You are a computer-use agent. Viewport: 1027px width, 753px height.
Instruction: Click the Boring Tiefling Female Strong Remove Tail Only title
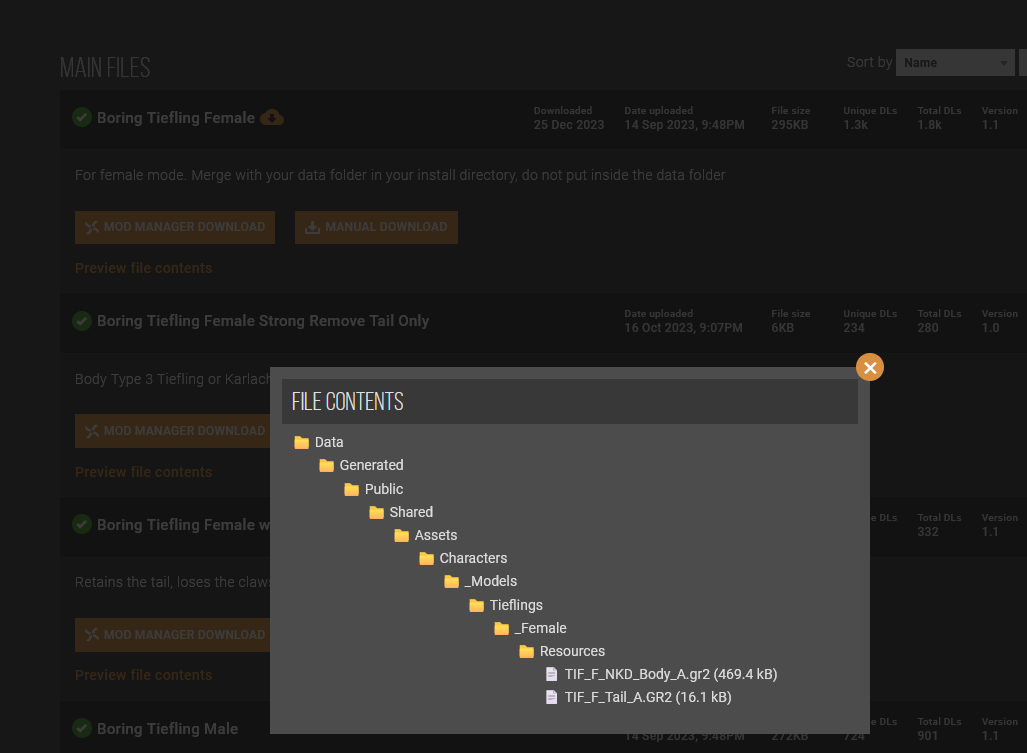point(262,321)
